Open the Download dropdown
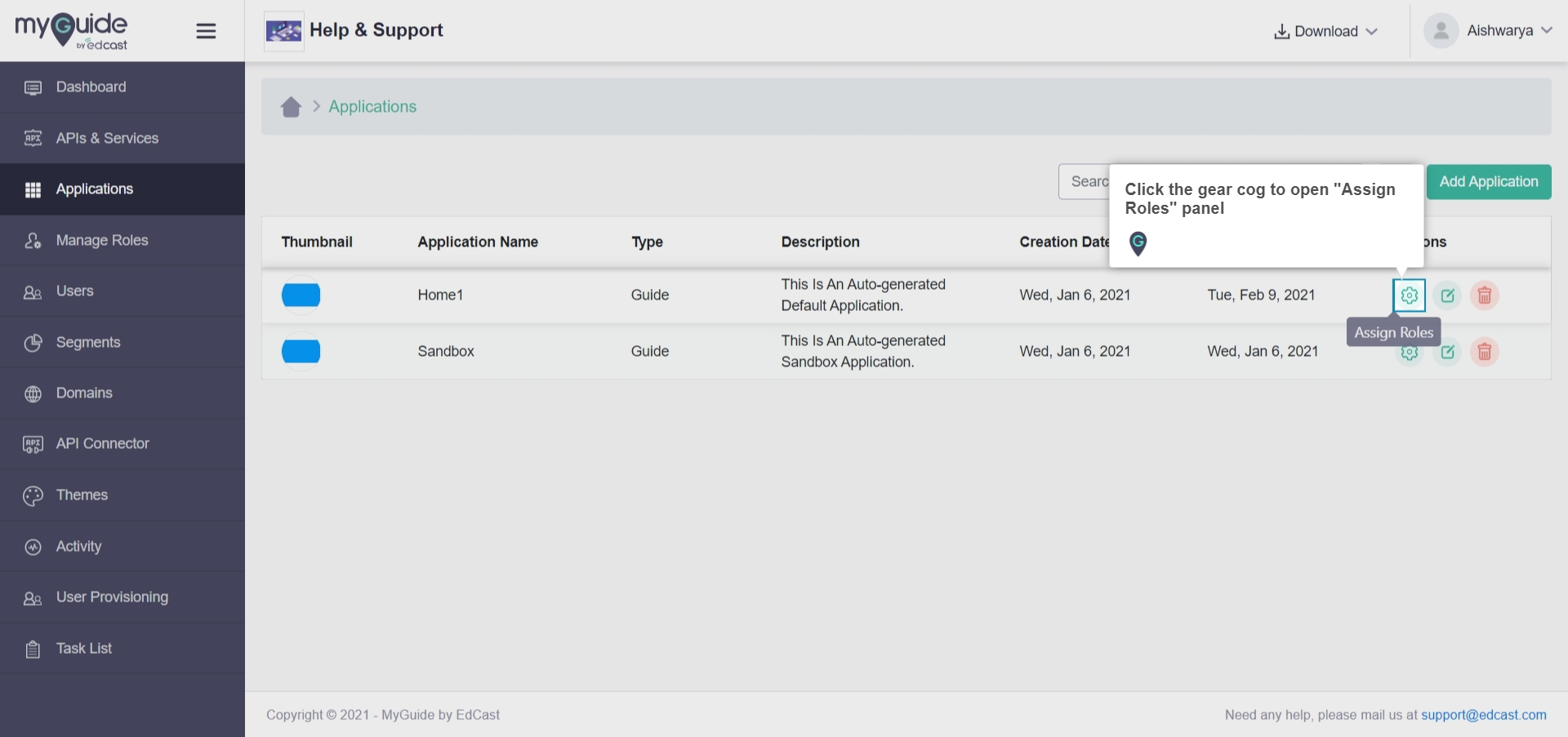 pos(1325,31)
